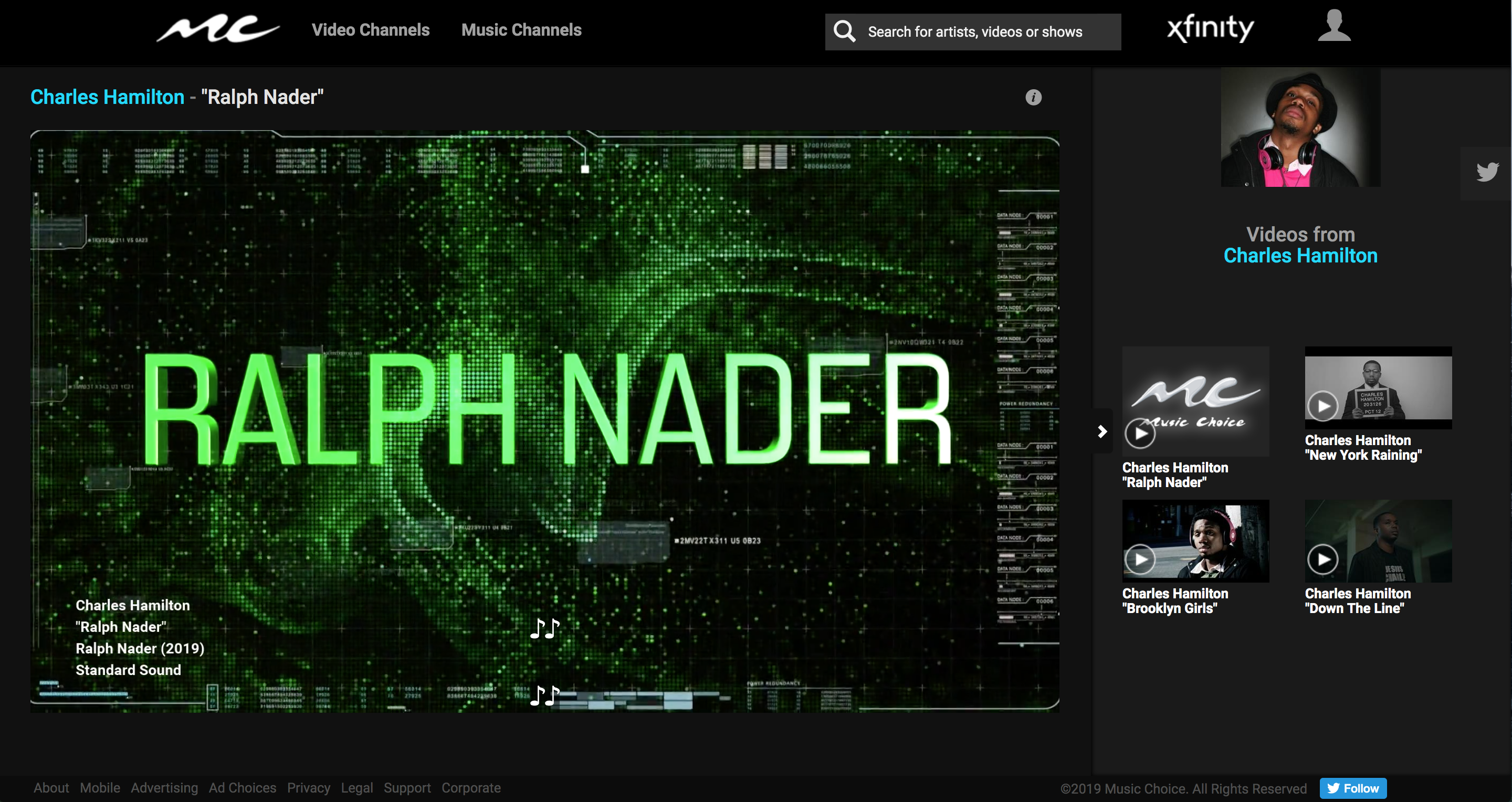Click the Charles Hamilton title link
1512x802 pixels.
pos(108,97)
